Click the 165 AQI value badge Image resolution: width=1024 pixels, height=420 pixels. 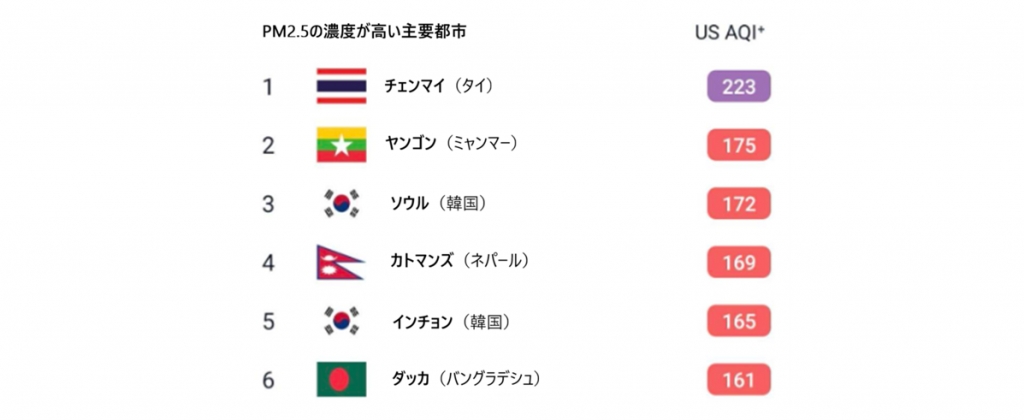(738, 321)
